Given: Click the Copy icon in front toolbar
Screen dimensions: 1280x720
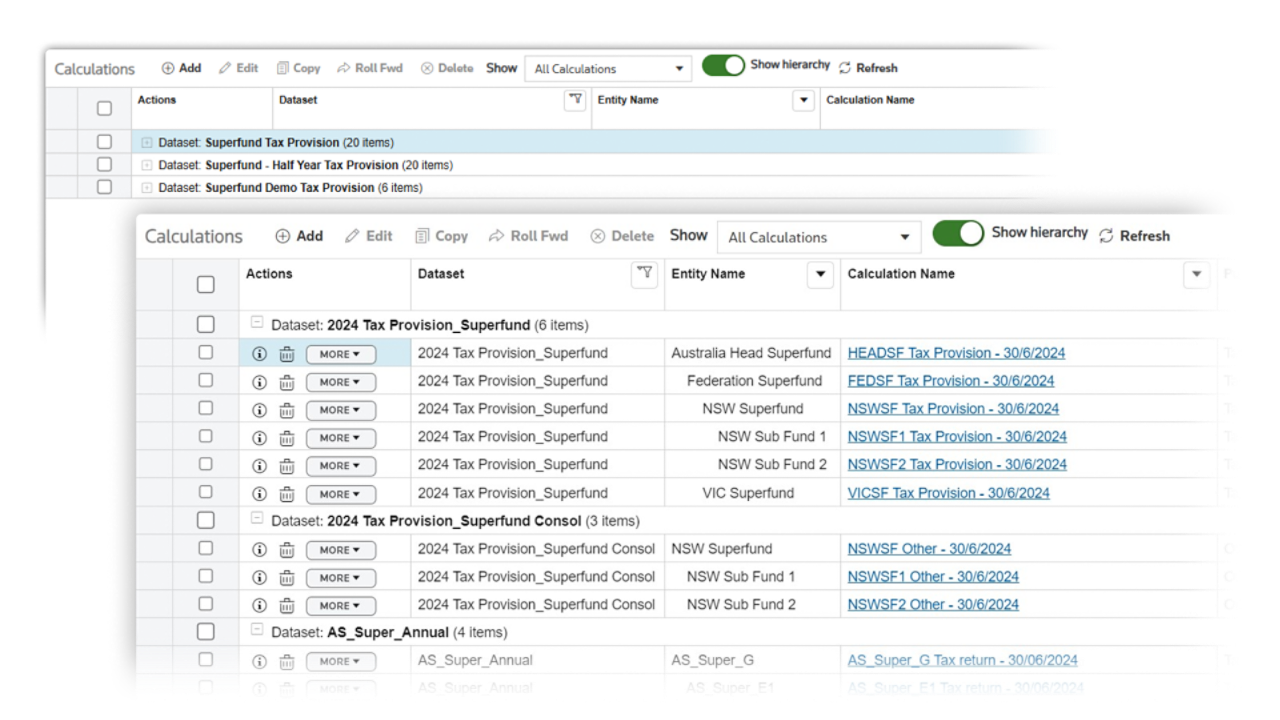Looking at the screenshot, I should 422,236.
